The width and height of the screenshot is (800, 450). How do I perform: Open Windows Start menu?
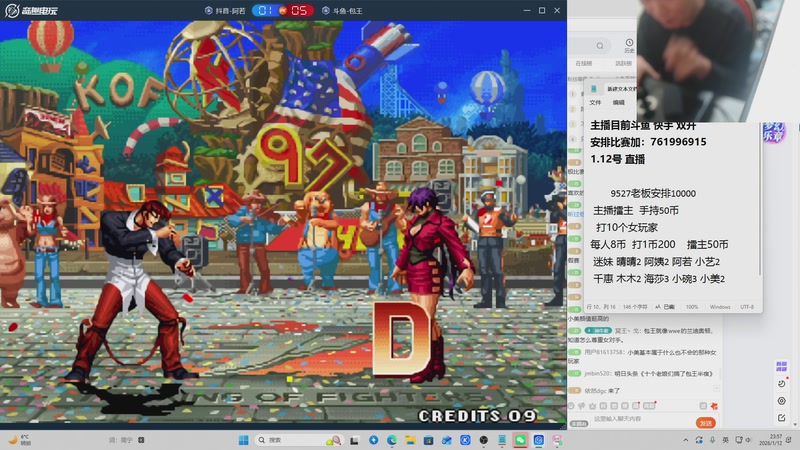[x=243, y=440]
